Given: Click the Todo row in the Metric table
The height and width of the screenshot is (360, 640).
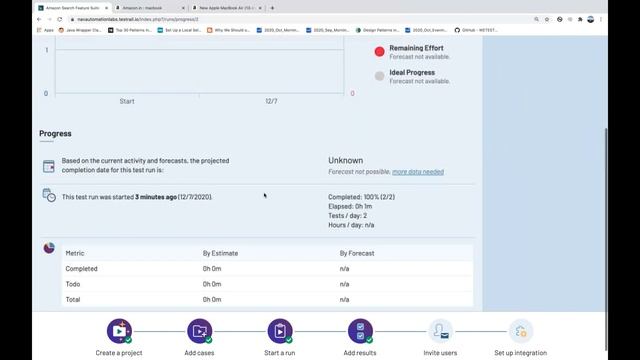Looking at the screenshot, I should pos(267,284).
